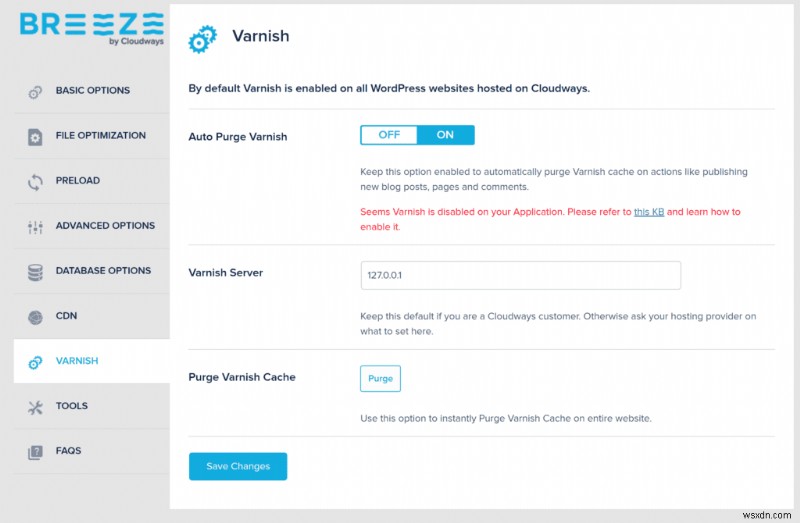Click the Breeze by Cloudways logo
Image resolution: width=800 pixels, height=523 pixels.
(92, 29)
